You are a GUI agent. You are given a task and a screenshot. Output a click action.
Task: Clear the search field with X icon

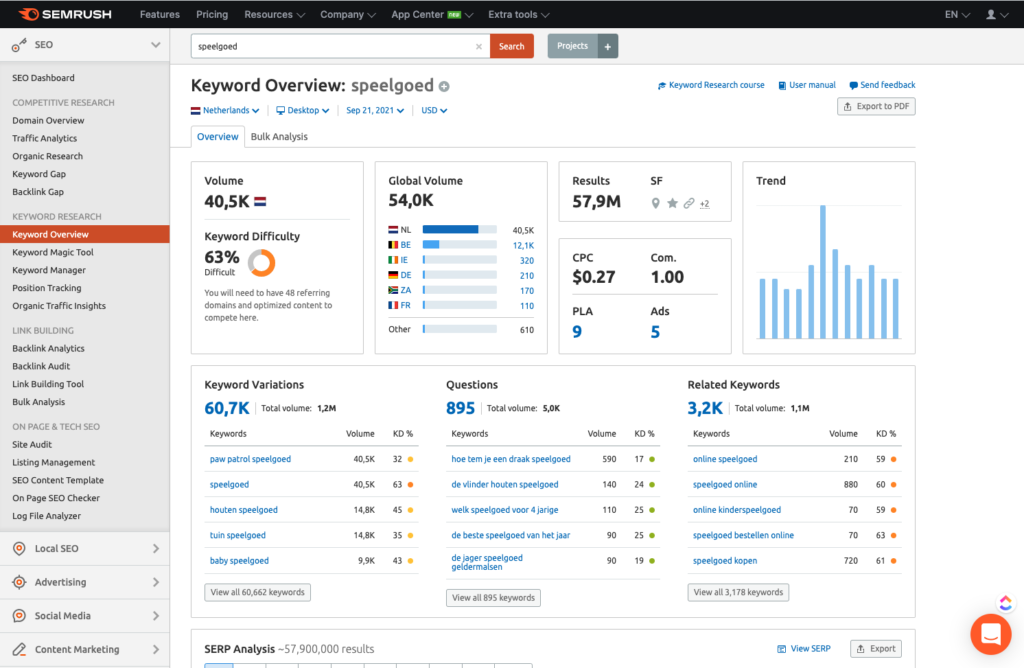[479, 46]
